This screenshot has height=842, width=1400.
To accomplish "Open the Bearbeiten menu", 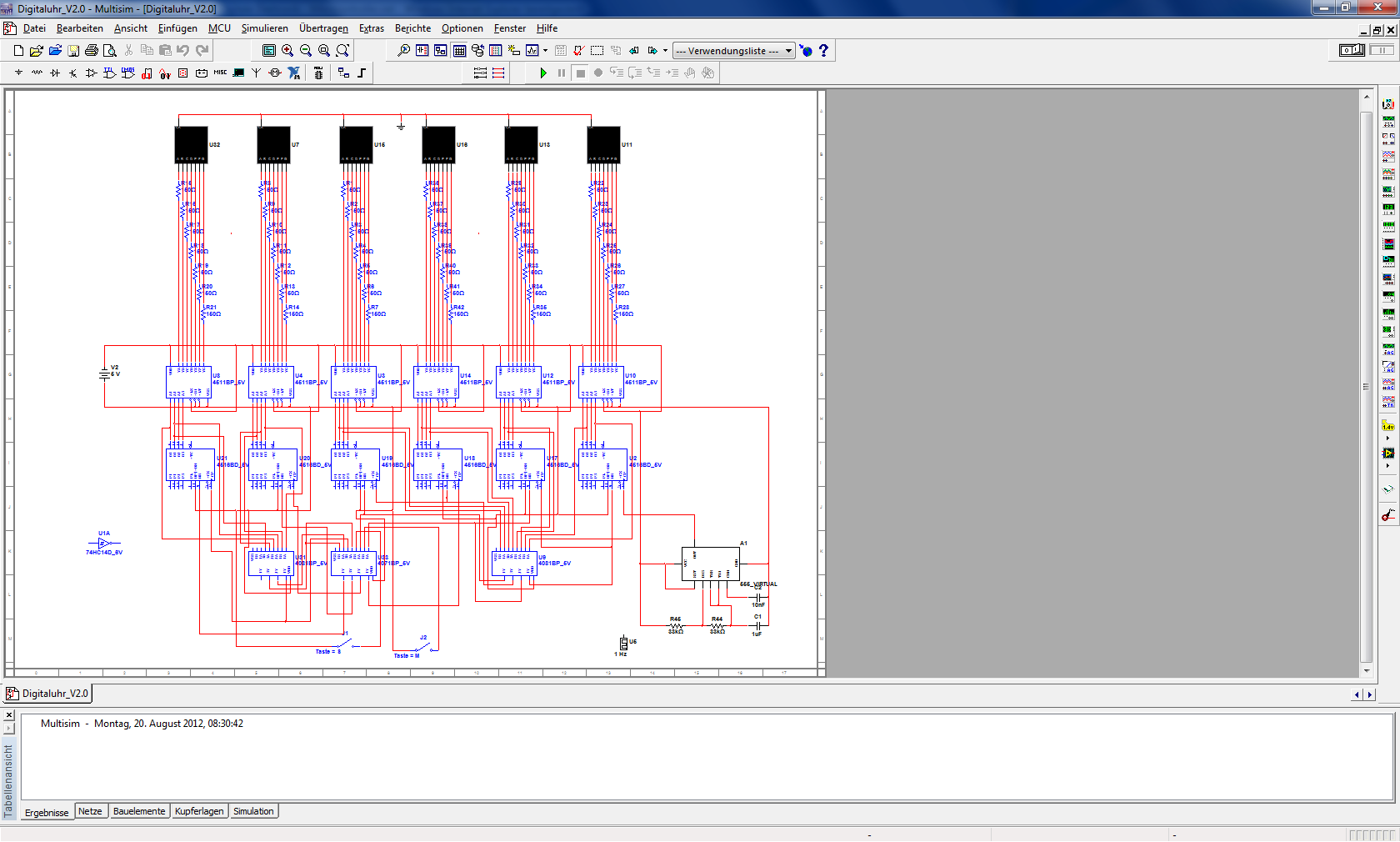I will (80, 28).
